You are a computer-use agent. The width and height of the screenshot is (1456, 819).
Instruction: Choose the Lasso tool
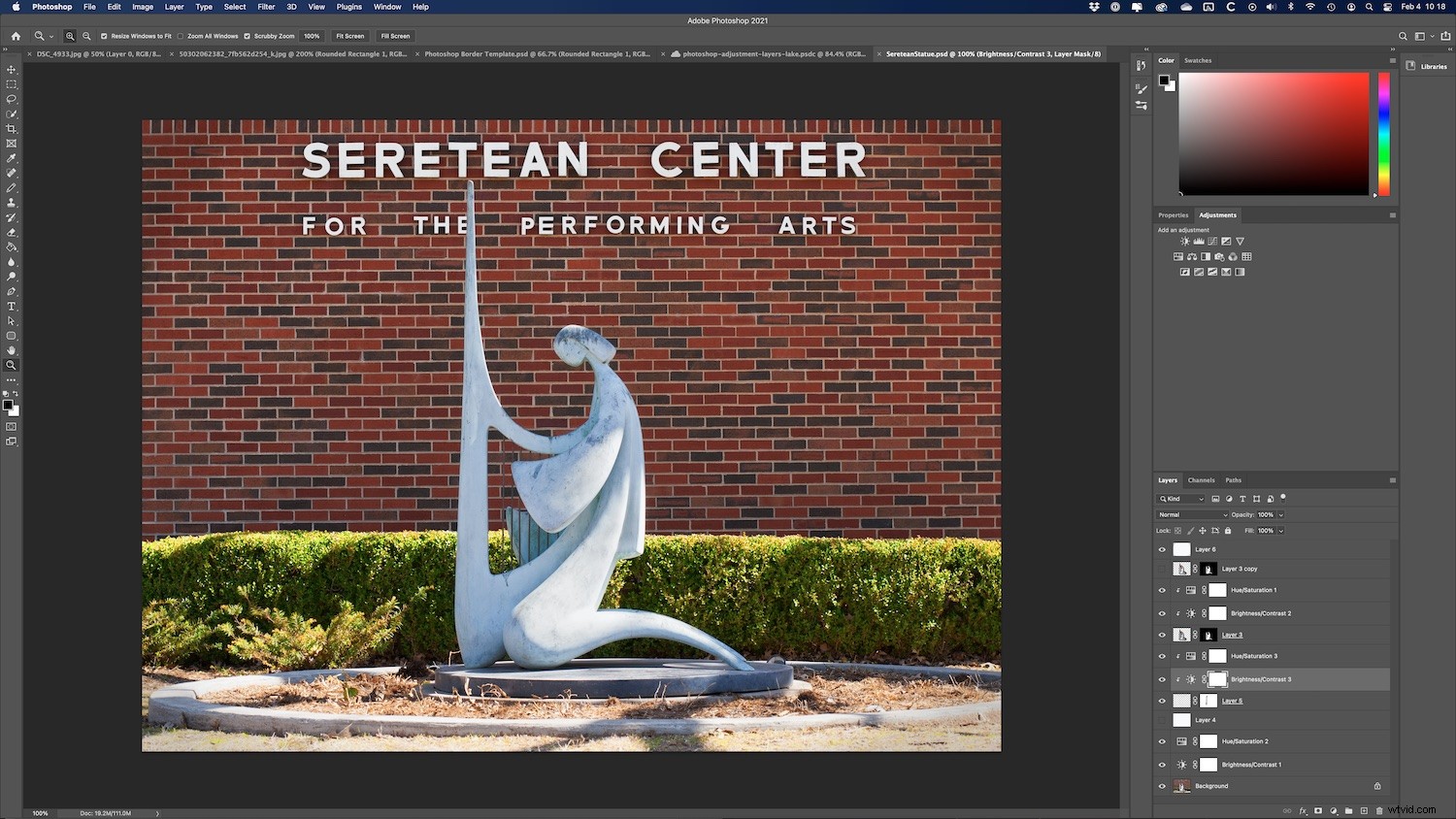click(x=12, y=99)
